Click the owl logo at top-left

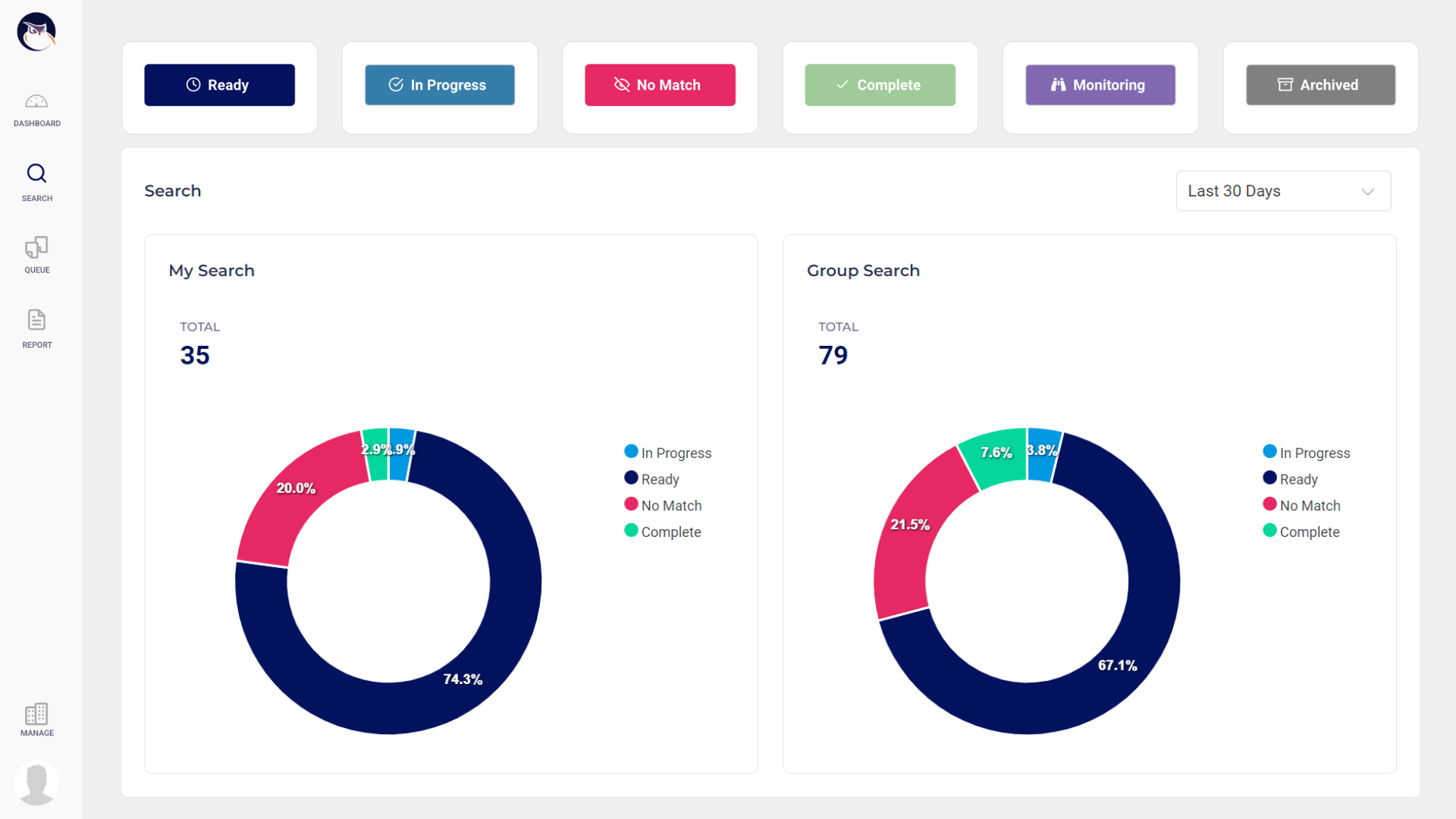(x=36, y=32)
